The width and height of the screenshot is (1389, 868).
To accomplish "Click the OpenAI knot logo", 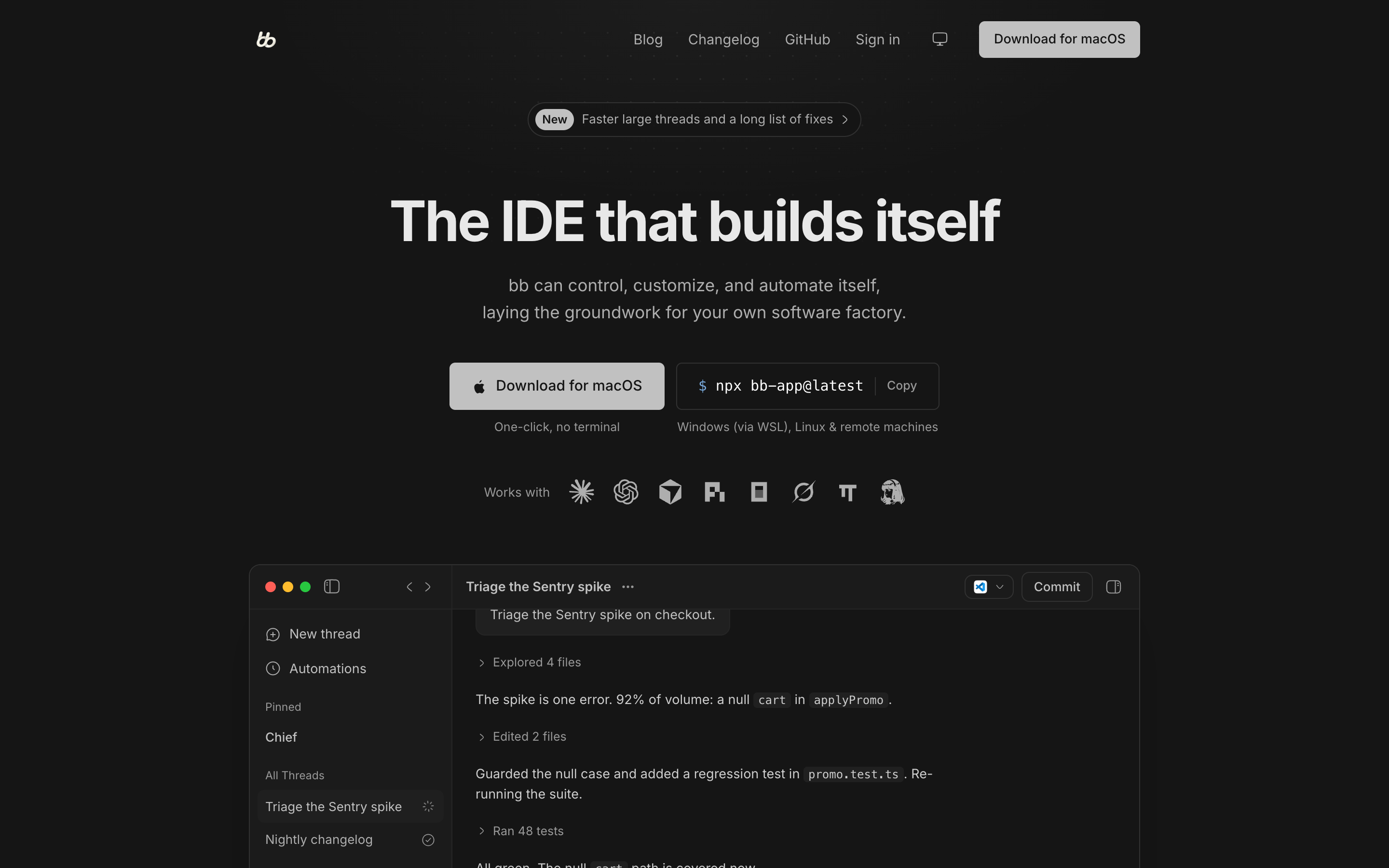I will click(626, 492).
